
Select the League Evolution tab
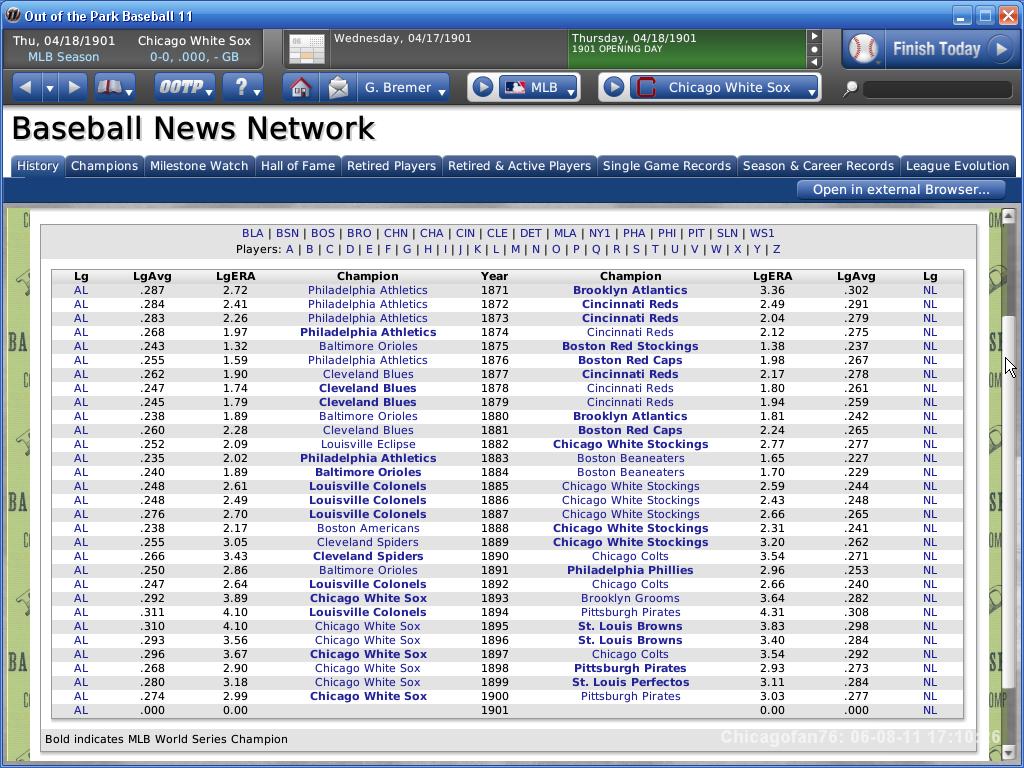(x=957, y=166)
